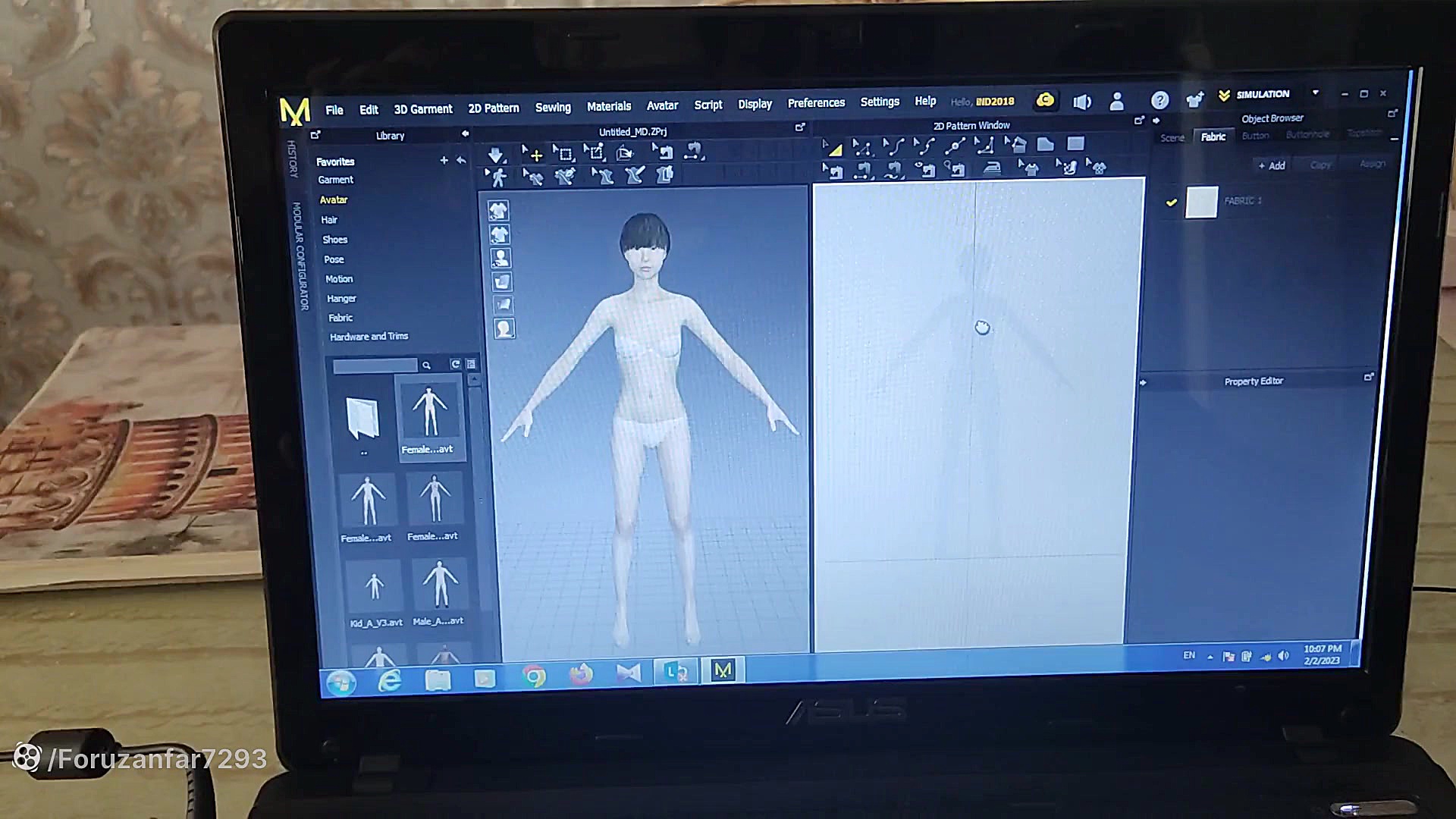The image size is (1456, 819).
Task: Open the SIMULATION mode dropdown arrow
Action: tap(1315, 93)
